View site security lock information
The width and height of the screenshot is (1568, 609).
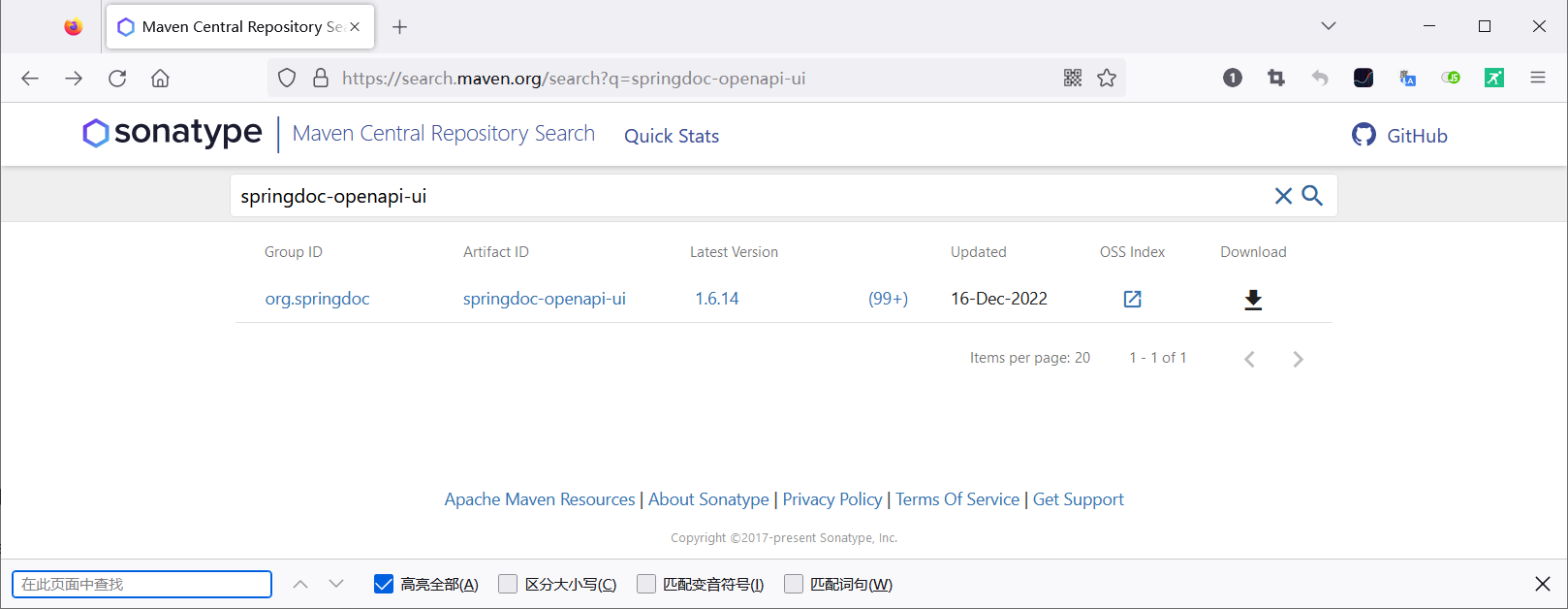321,79
